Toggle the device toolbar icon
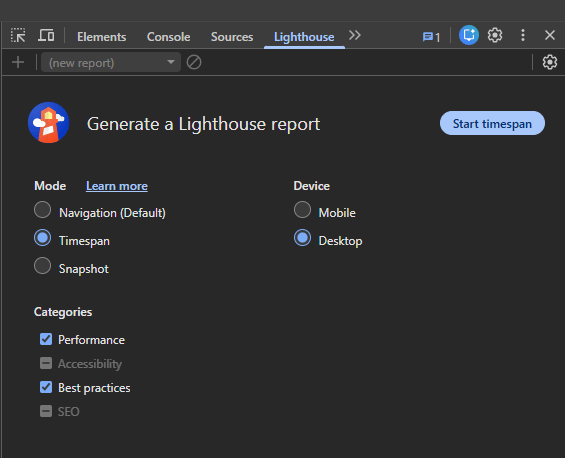The image size is (565, 458). 46,35
